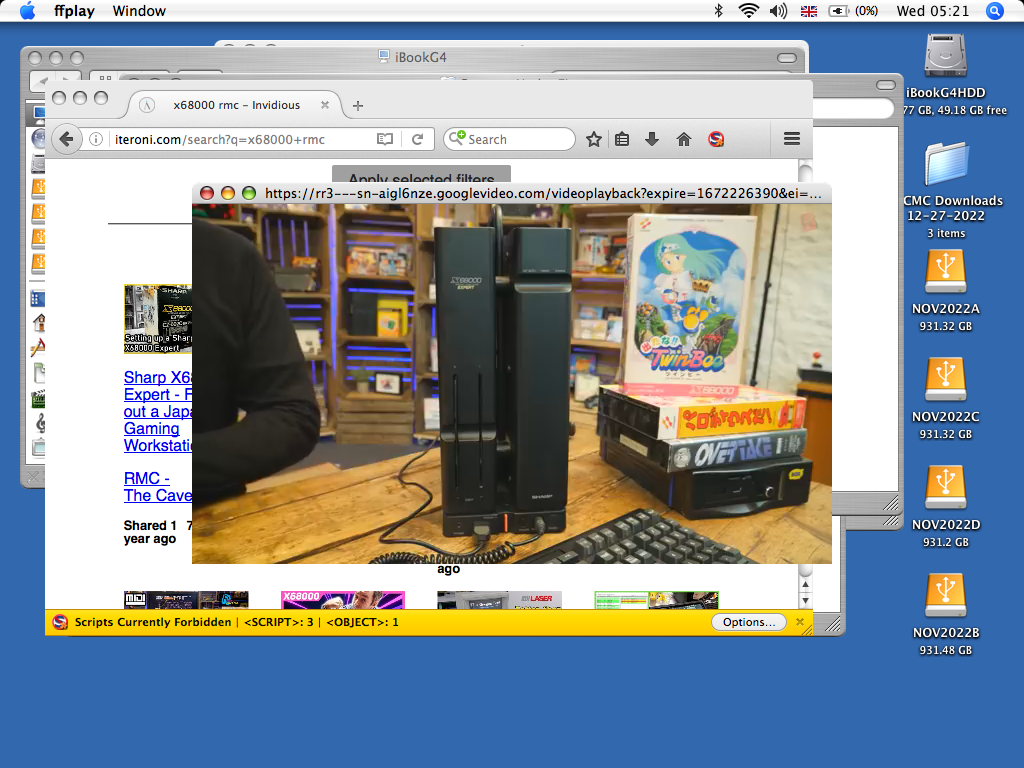This screenshot has height=768, width=1024.
Task: Toggle the iBookG4 window toolbar pill
Action: coord(787,57)
